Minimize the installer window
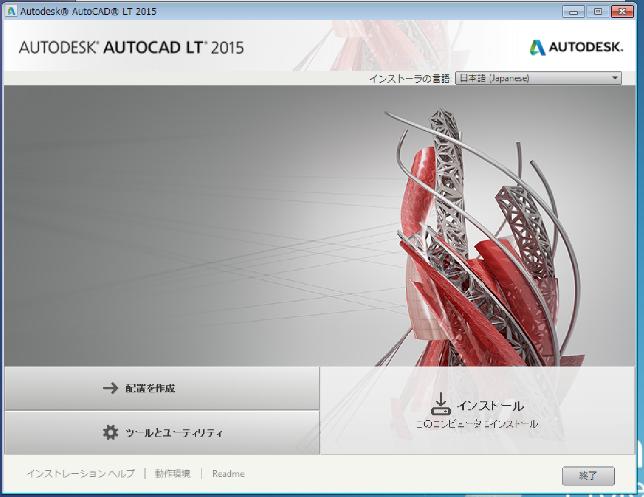Screen dimensions: 644x497 (x=573, y=12)
